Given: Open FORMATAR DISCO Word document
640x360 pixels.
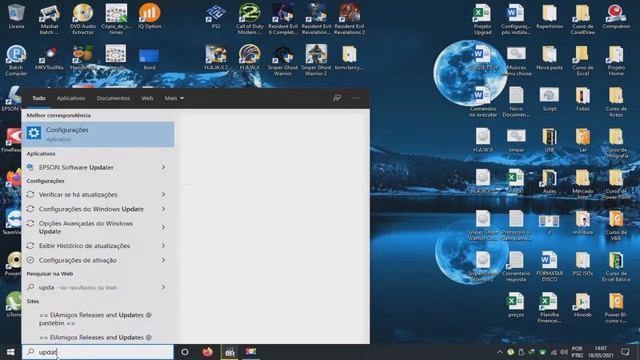Looking at the screenshot, I should (549, 267).
